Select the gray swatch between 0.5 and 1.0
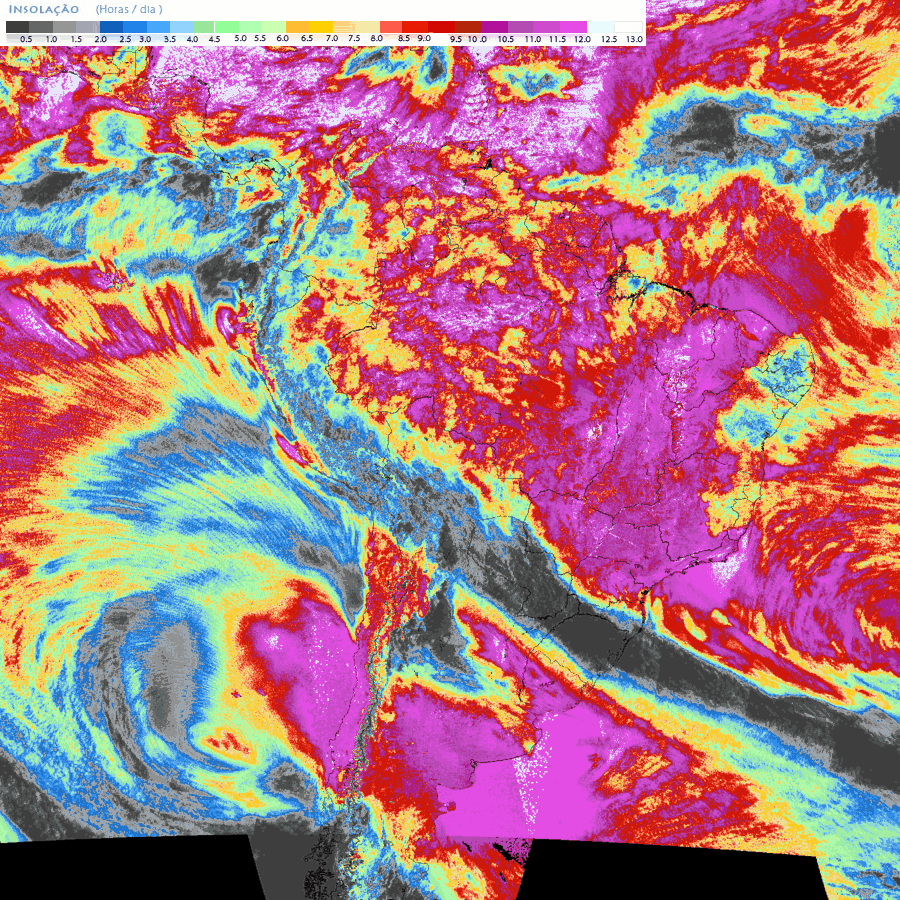Viewport: 900px width, 900px height. click(x=41, y=27)
